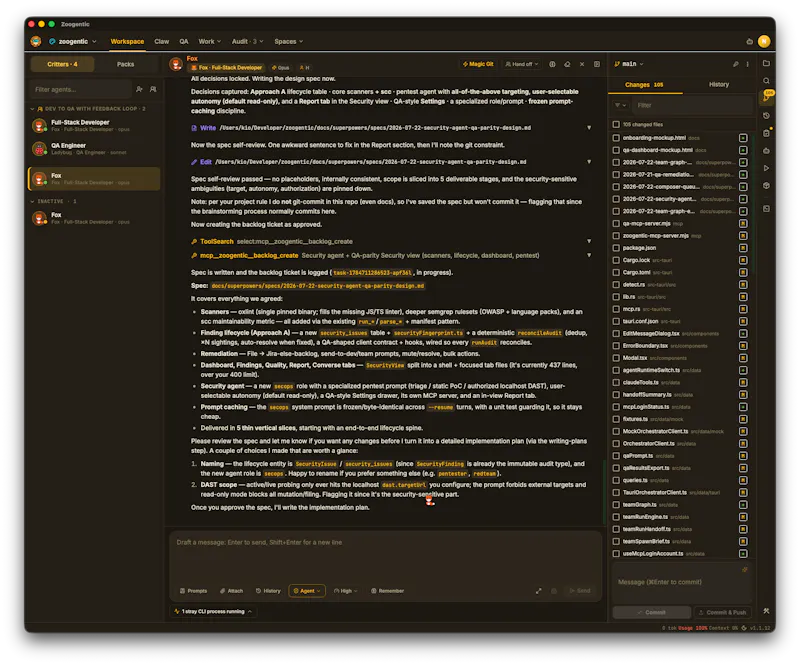This screenshot has height=665, width=800.
Task: Switch to the Workspace tab
Action: (127, 42)
